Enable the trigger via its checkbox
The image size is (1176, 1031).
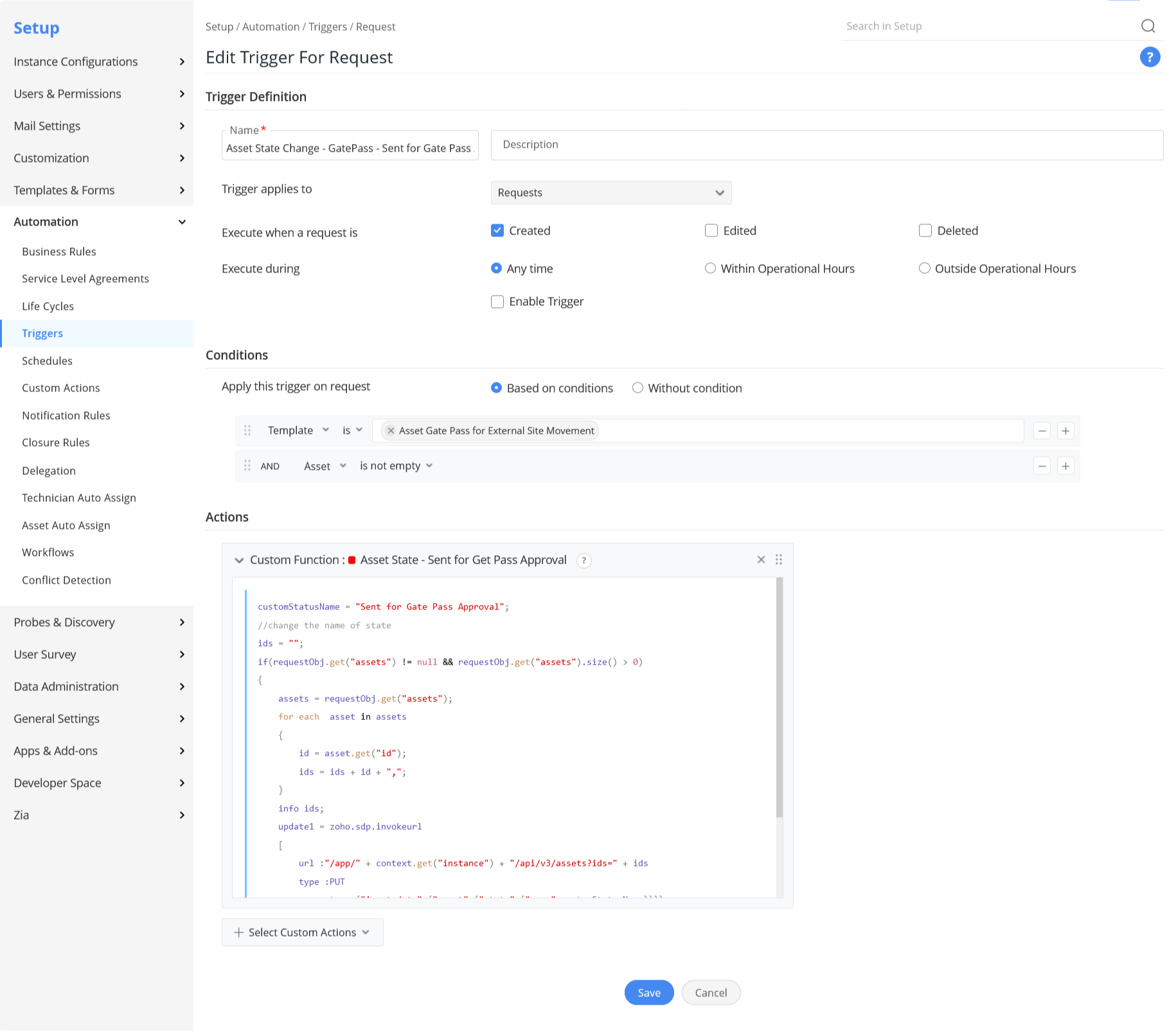pos(497,301)
